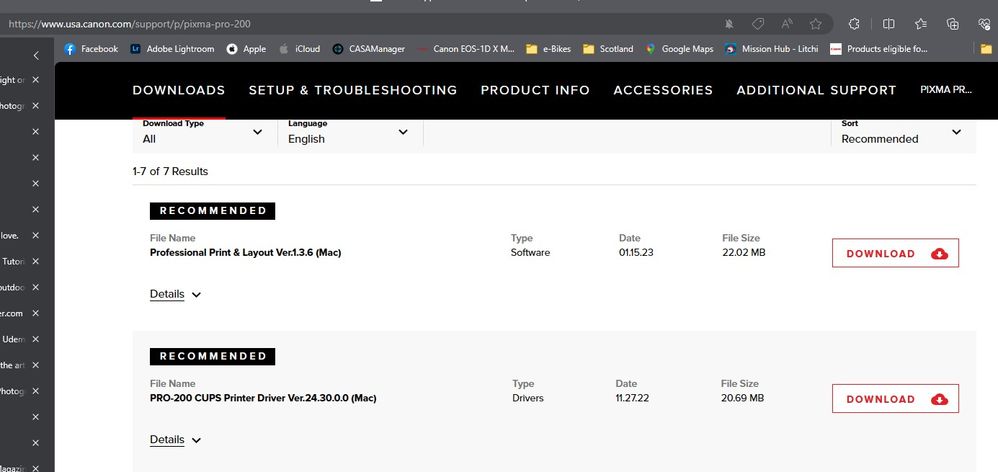The image size is (998, 472).
Task: Add page to favorites with star icon
Action: pyautogui.click(x=815, y=24)
